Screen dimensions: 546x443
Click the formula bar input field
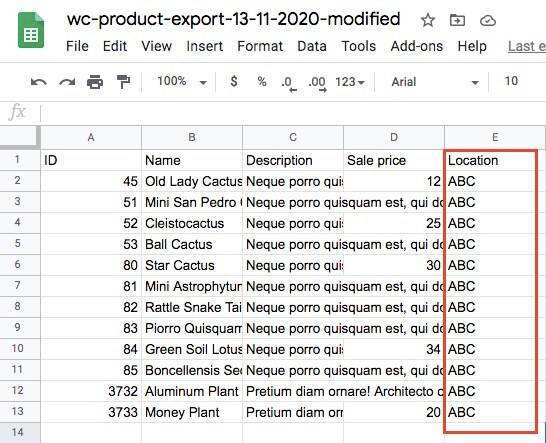tap(292, 112)
